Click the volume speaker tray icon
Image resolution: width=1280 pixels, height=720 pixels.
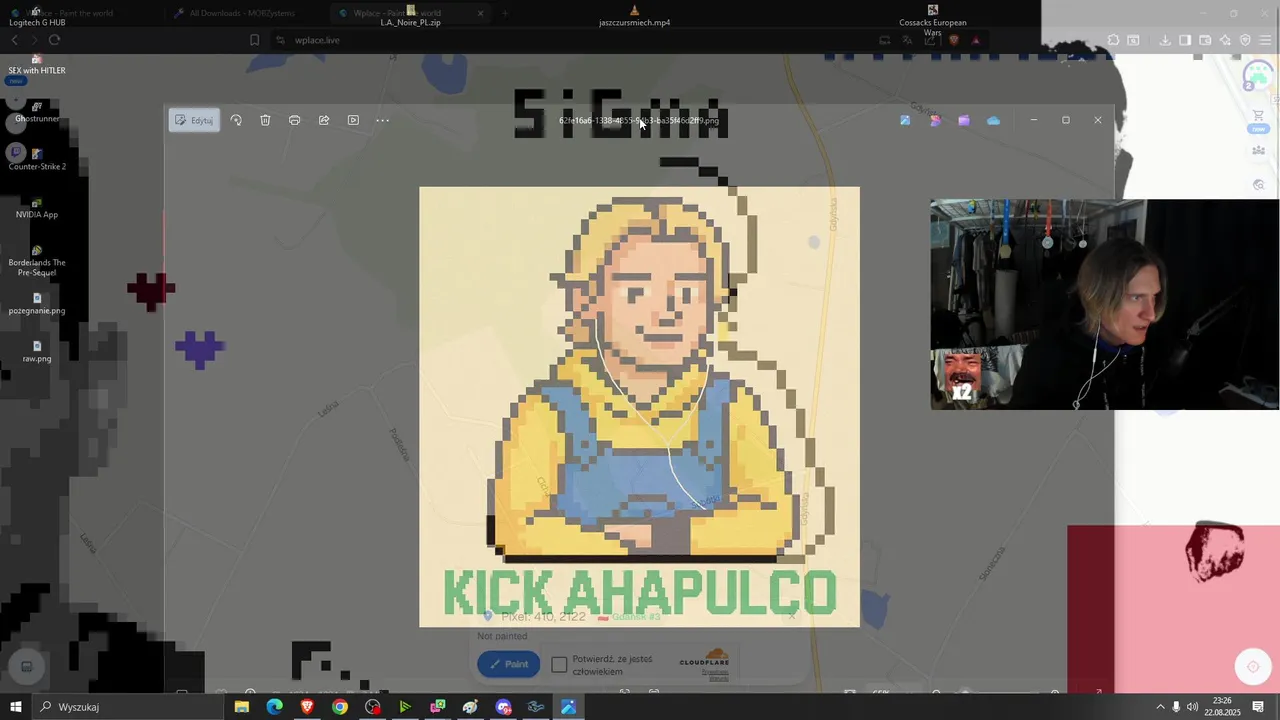point(1192,707)
